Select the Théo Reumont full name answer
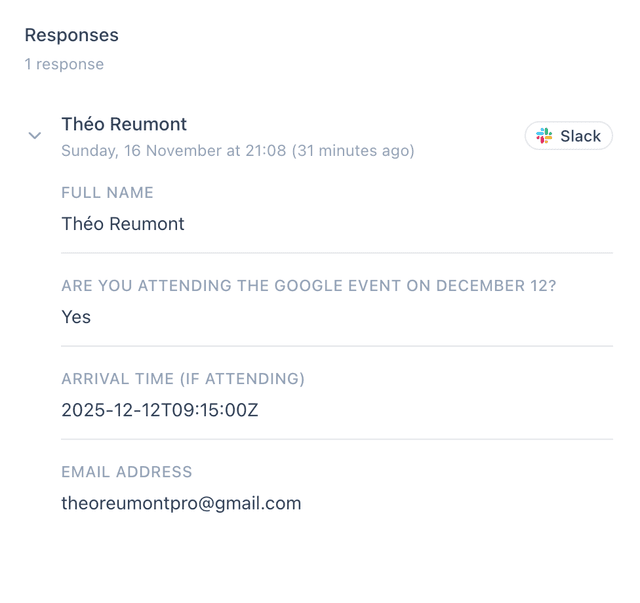640x603 pixels. point(123,224)
